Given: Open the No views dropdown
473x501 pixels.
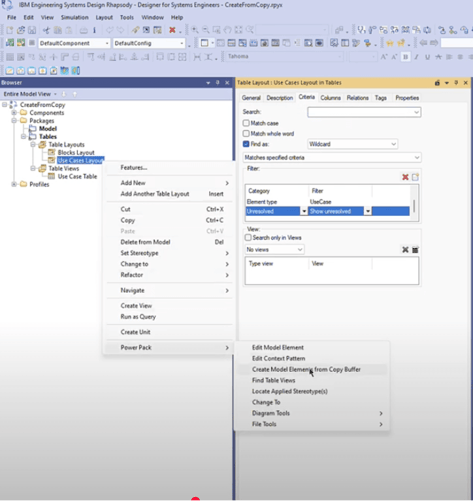Looking at the screenshot, I should point(300,249).
